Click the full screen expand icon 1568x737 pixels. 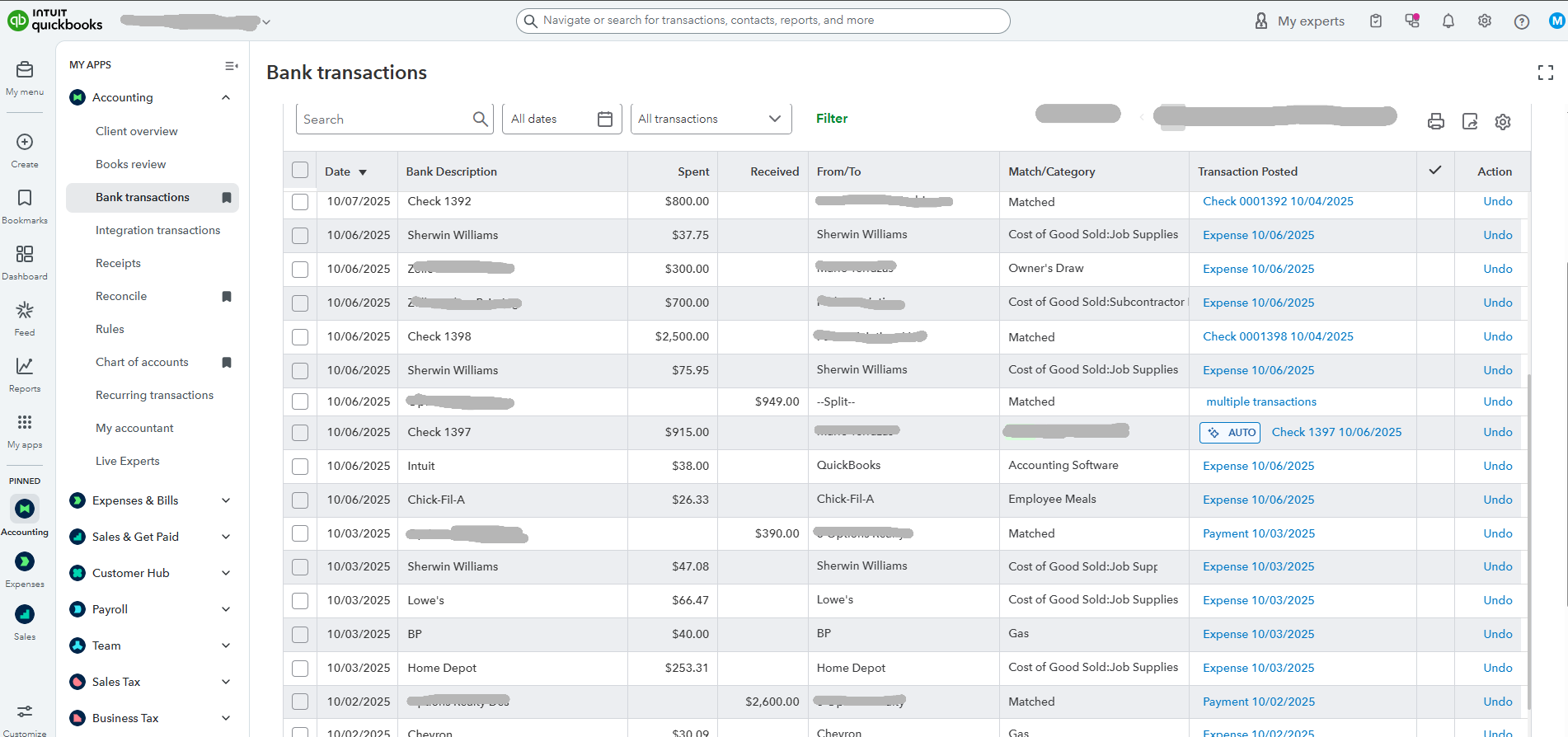(1546, 73)
